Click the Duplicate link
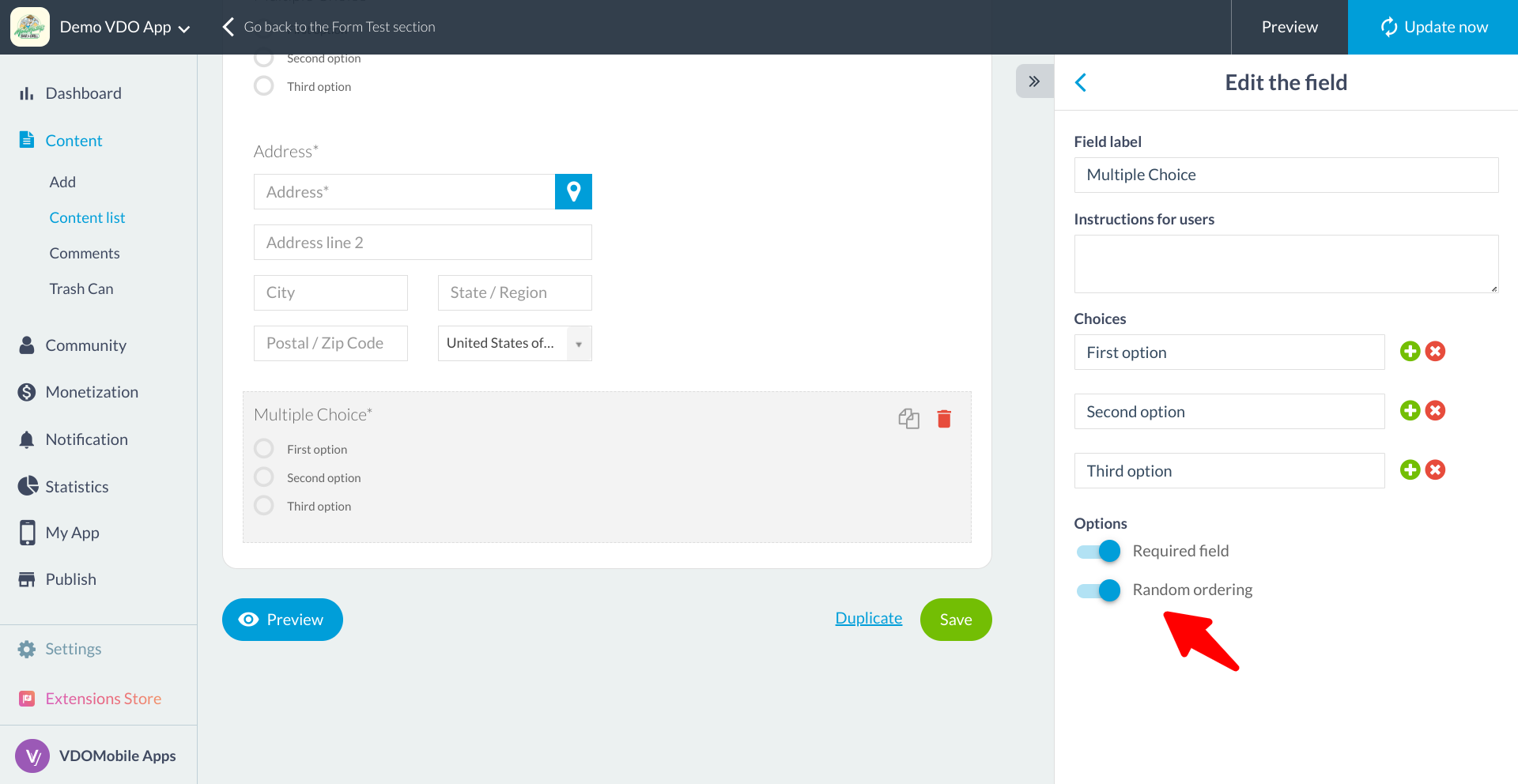The width and height of the screenshot is (1518, 784). (x=868, y=618)
